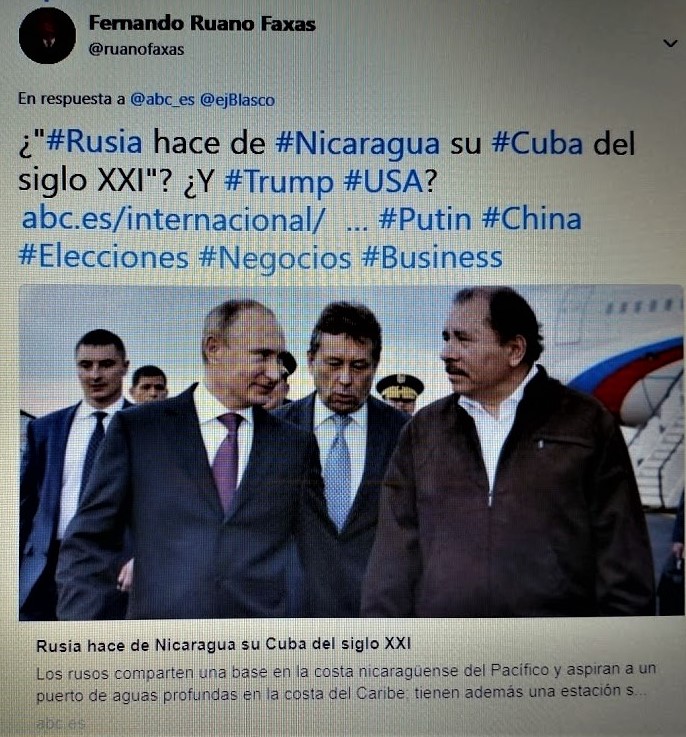This screenshot has width=686, height=737.
Task: Follow the #Rusia hashtag
Action: point(94,142)
